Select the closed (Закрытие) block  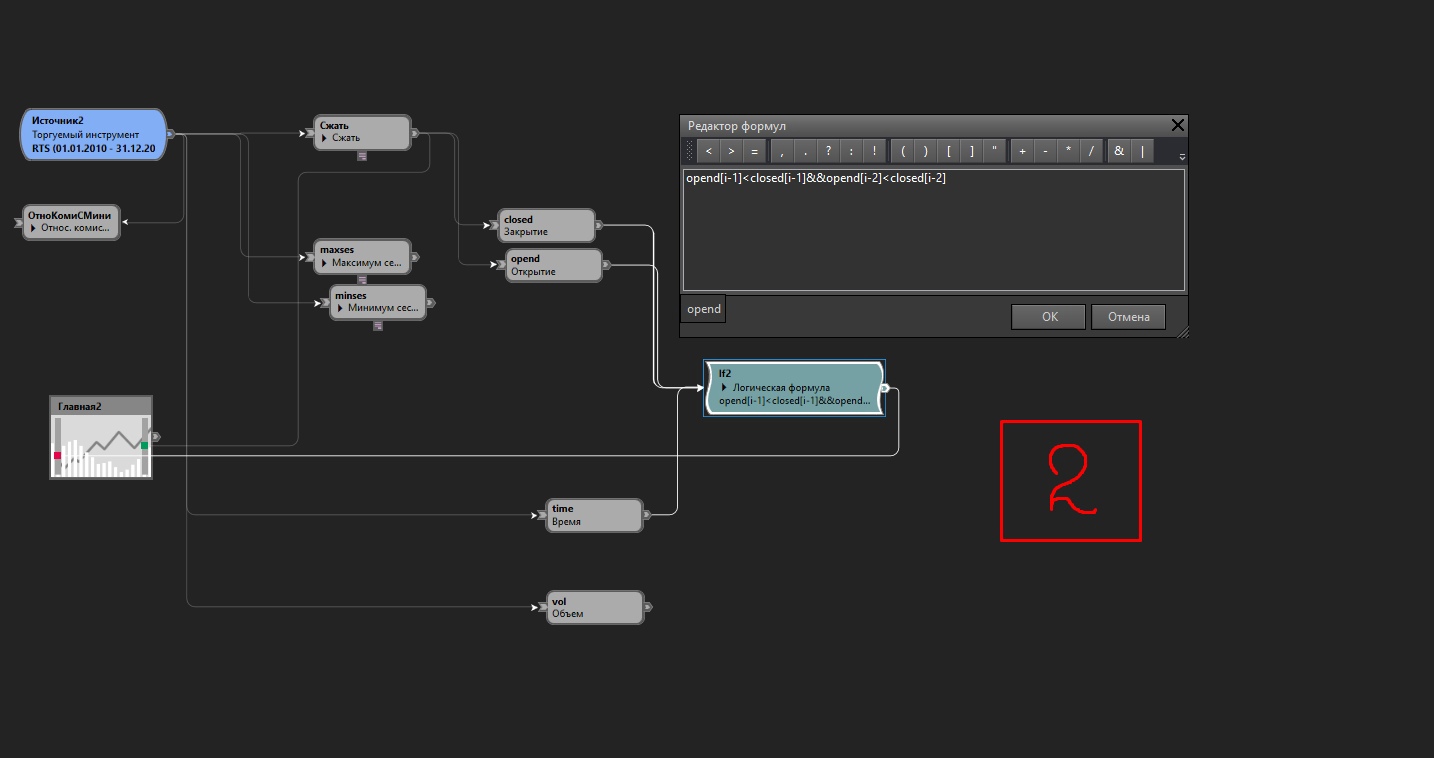click(x=547, y=225)
